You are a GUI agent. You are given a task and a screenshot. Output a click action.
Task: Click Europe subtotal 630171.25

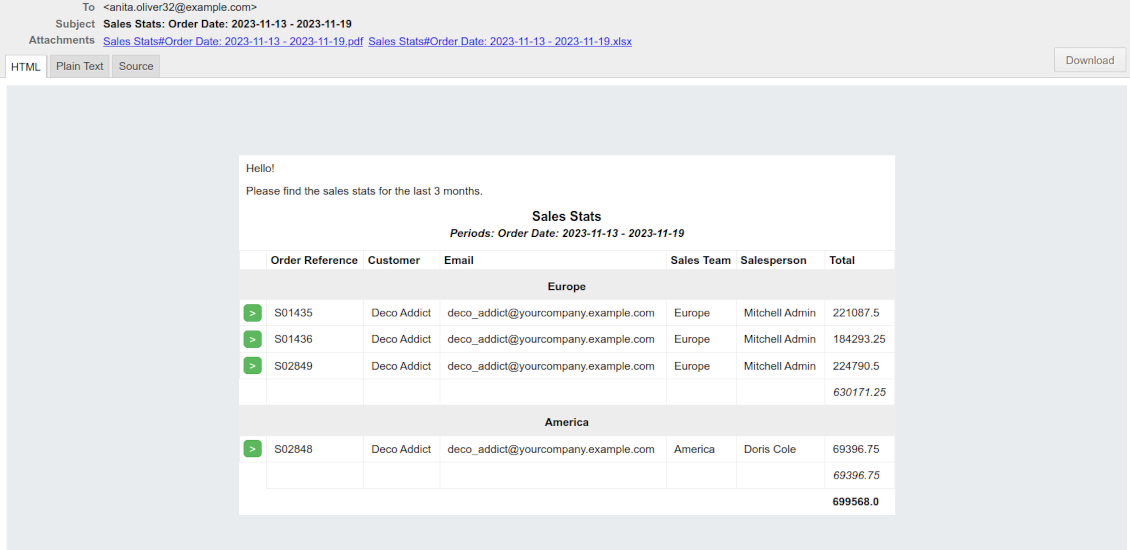pos(859,392)
